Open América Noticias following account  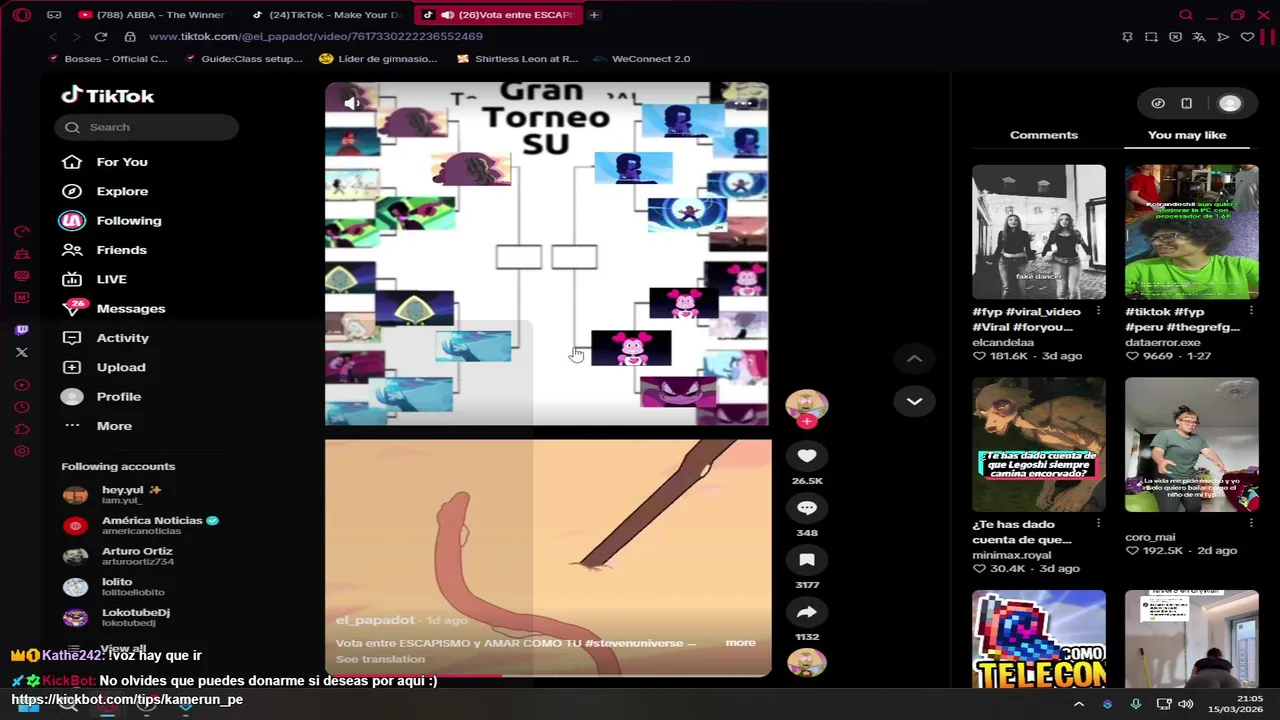(140, 525)
